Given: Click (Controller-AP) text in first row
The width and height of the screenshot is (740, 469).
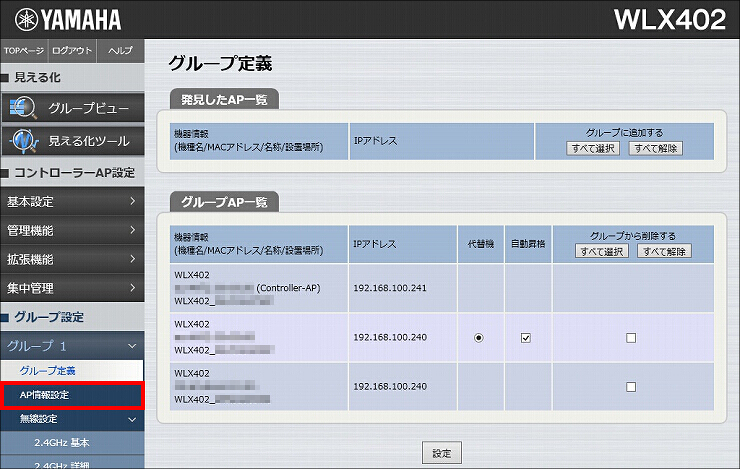Looking at the screenshot, I should click(x=288, y=288).
